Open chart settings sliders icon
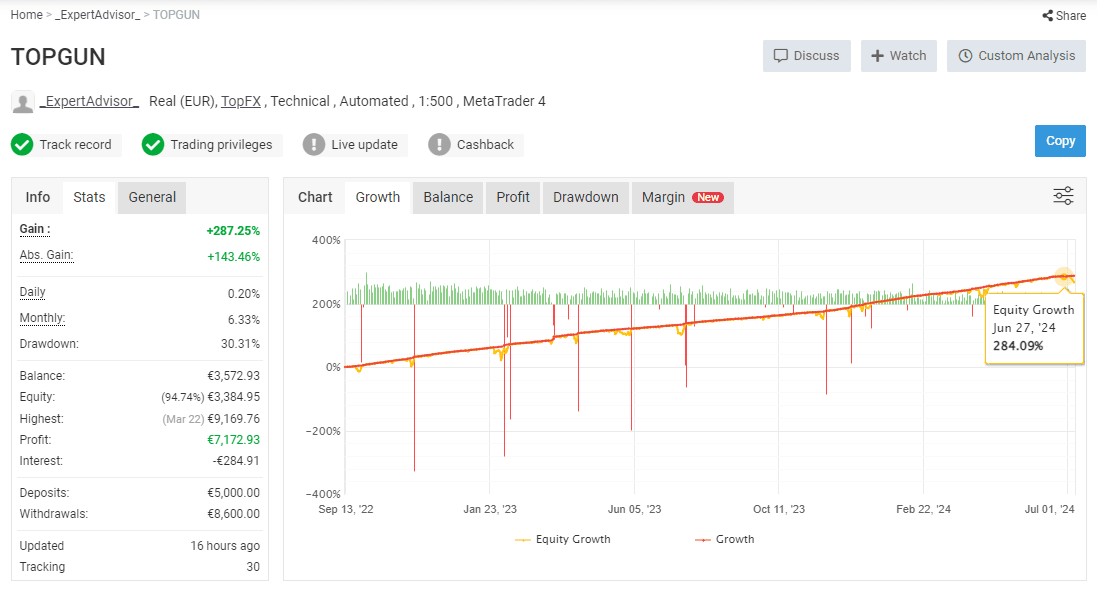This screenshot has height=591, width=1097. (1063, 196)
